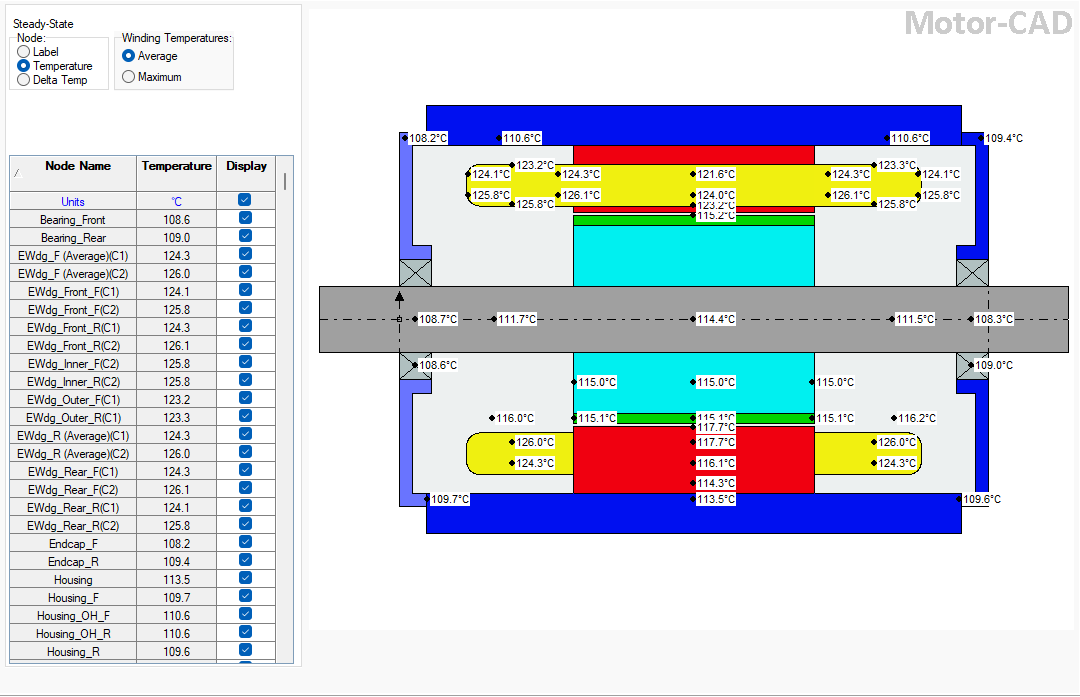Choose Maximum winding temperatures
The width and height of the screenshot is (1080, 697).
[x=128, y=77]
